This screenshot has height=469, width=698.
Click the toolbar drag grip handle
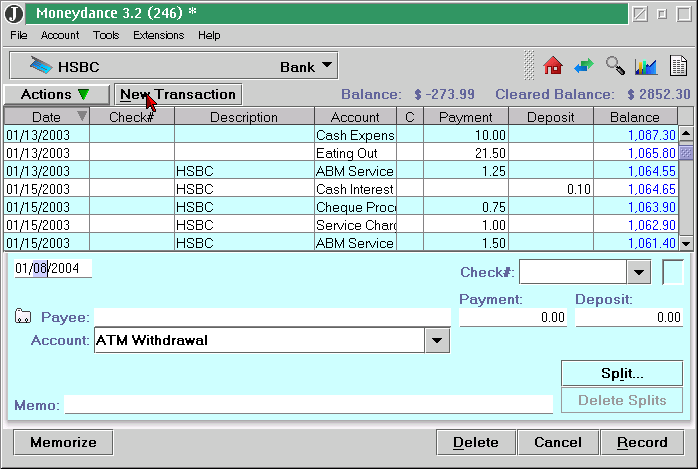click(x=529, y=65)
